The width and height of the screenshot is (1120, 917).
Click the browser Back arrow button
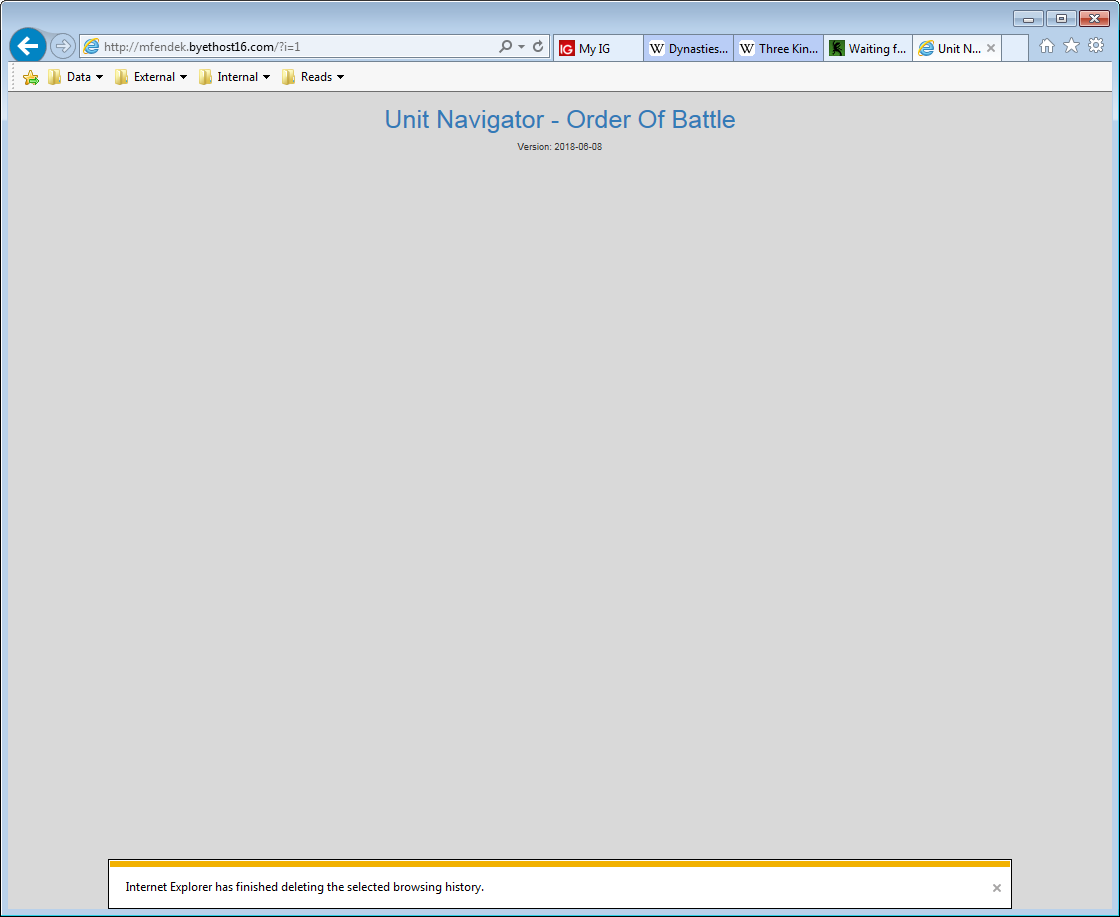(28, 46)
